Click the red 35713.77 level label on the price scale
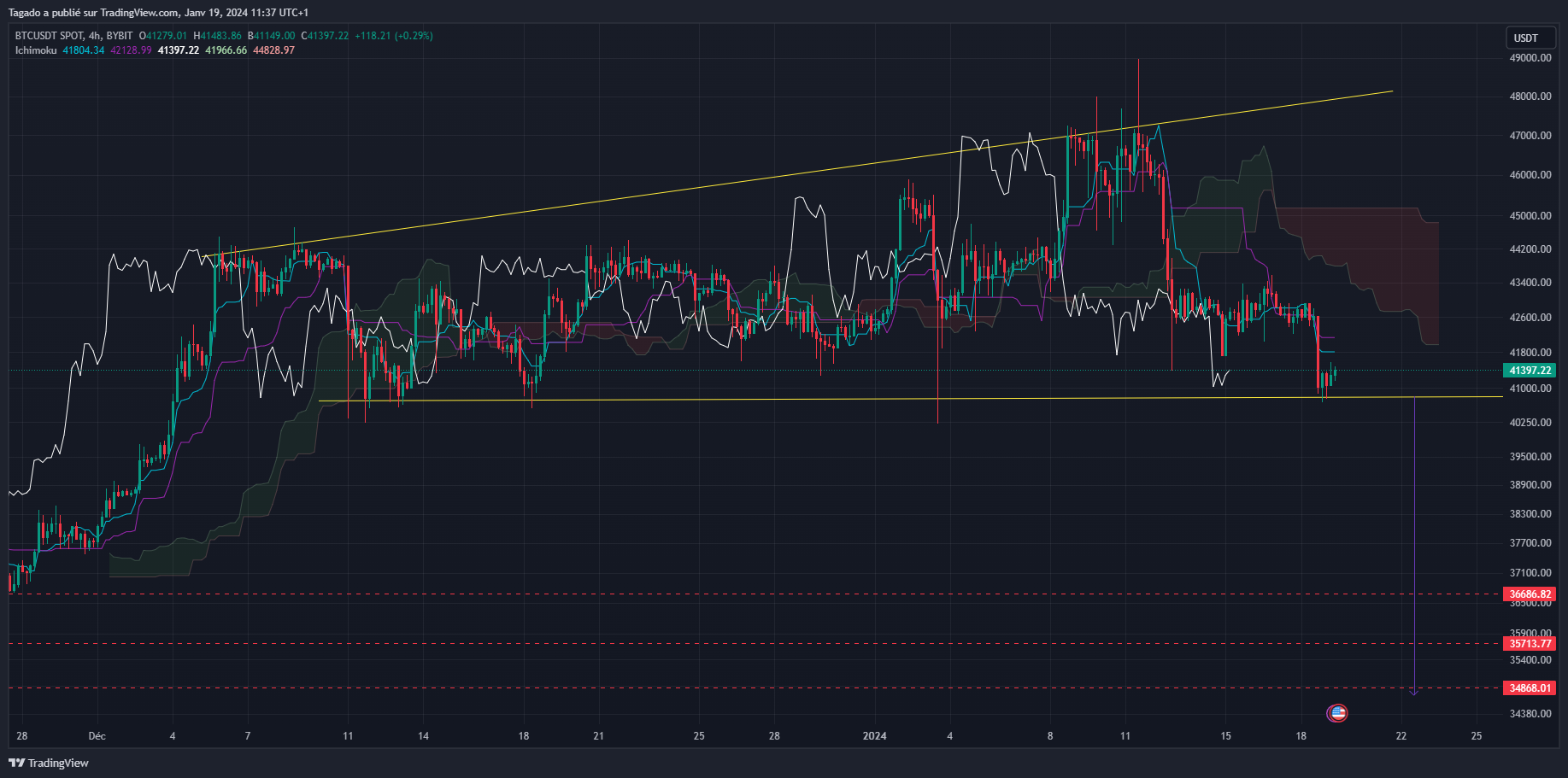Image resolution: width=1568 pixels, height=778 pixels. [1530, 644]
